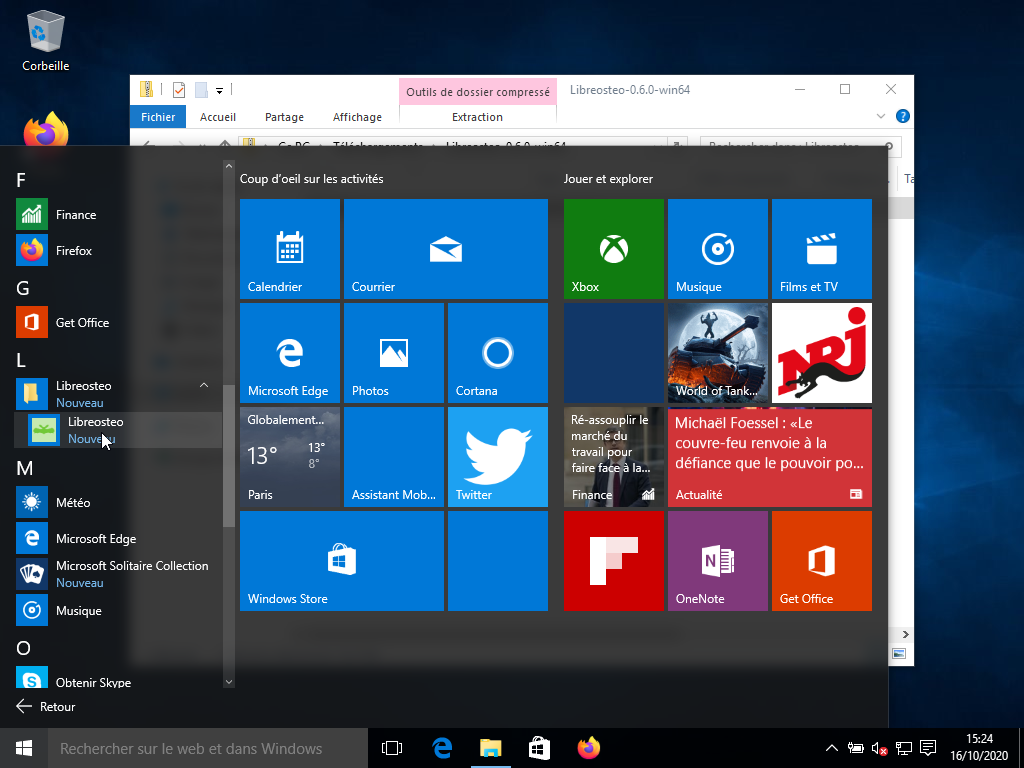Open the Get Office tile
The height and width of the screenshot is (768, 1024).
[822, 560]
